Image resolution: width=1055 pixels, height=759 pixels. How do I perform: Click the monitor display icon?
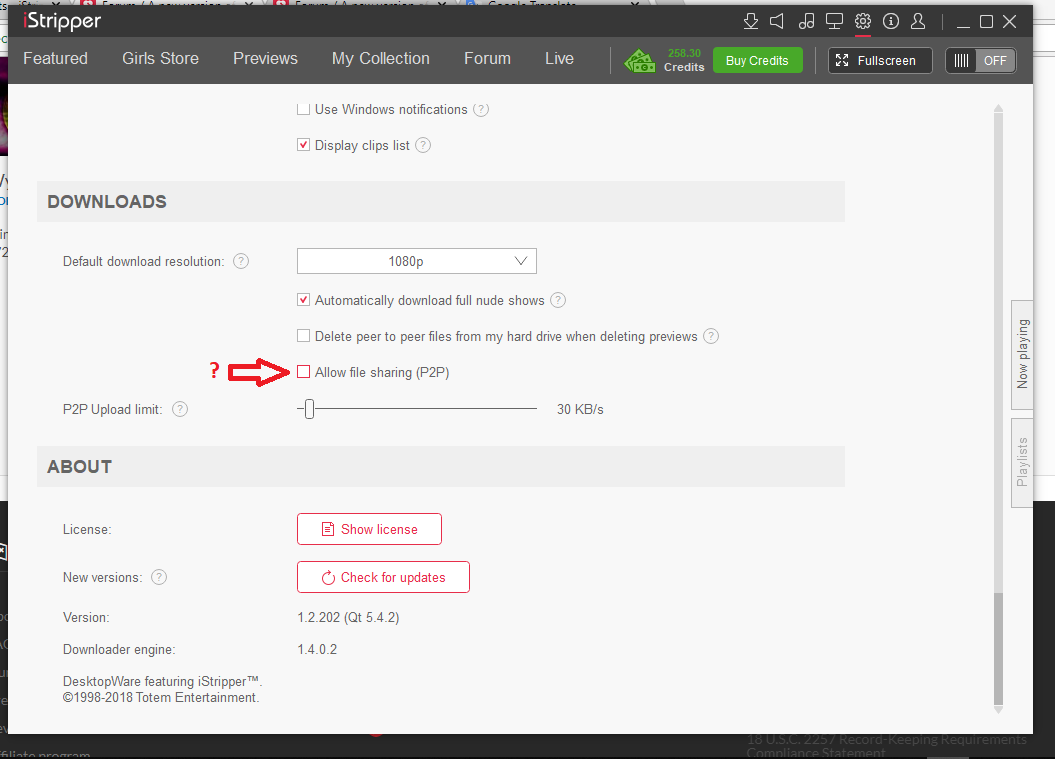pyautogui.click(x=834, y=22)
